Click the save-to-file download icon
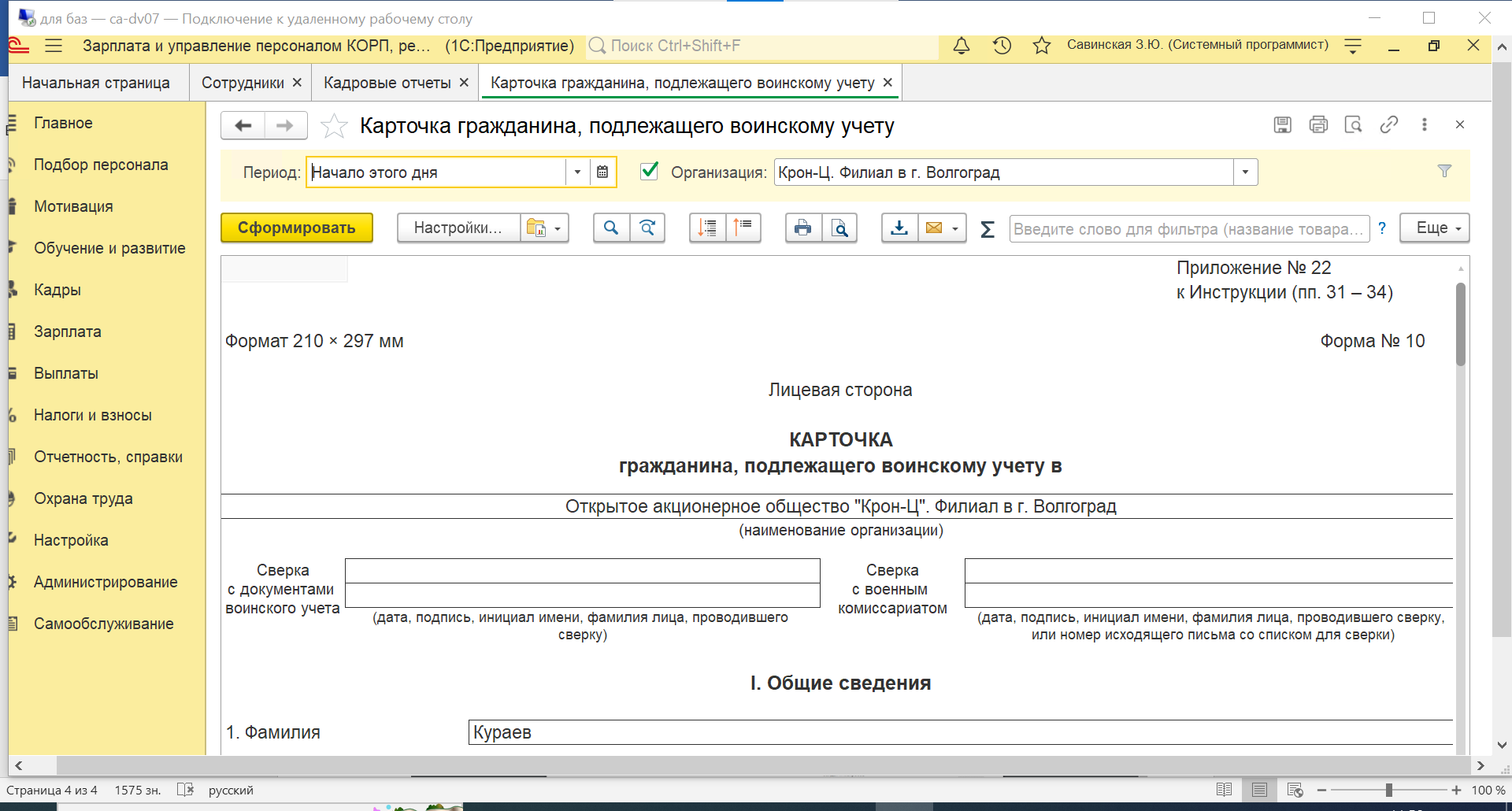The image size is (1512, 811). pyautogui.click(x=899, y=228)
